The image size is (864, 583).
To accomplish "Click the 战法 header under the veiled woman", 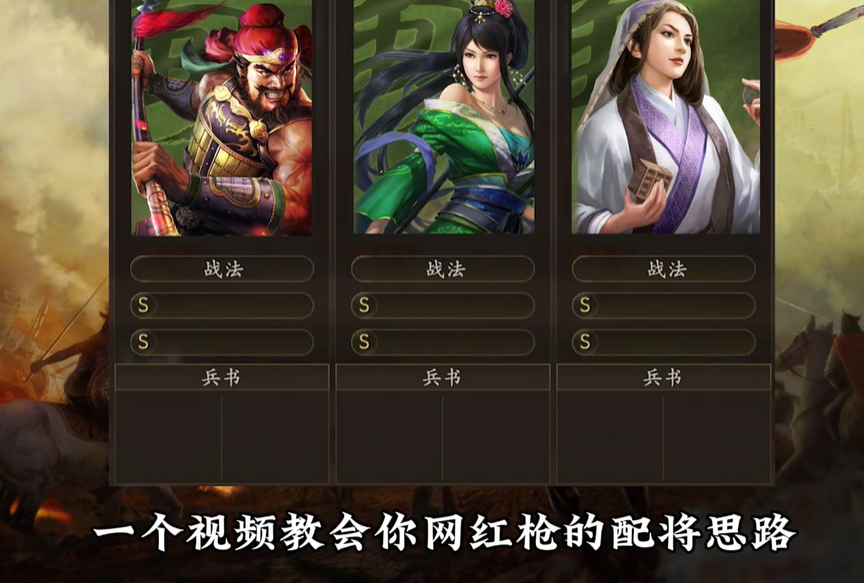I will (664, 269).
